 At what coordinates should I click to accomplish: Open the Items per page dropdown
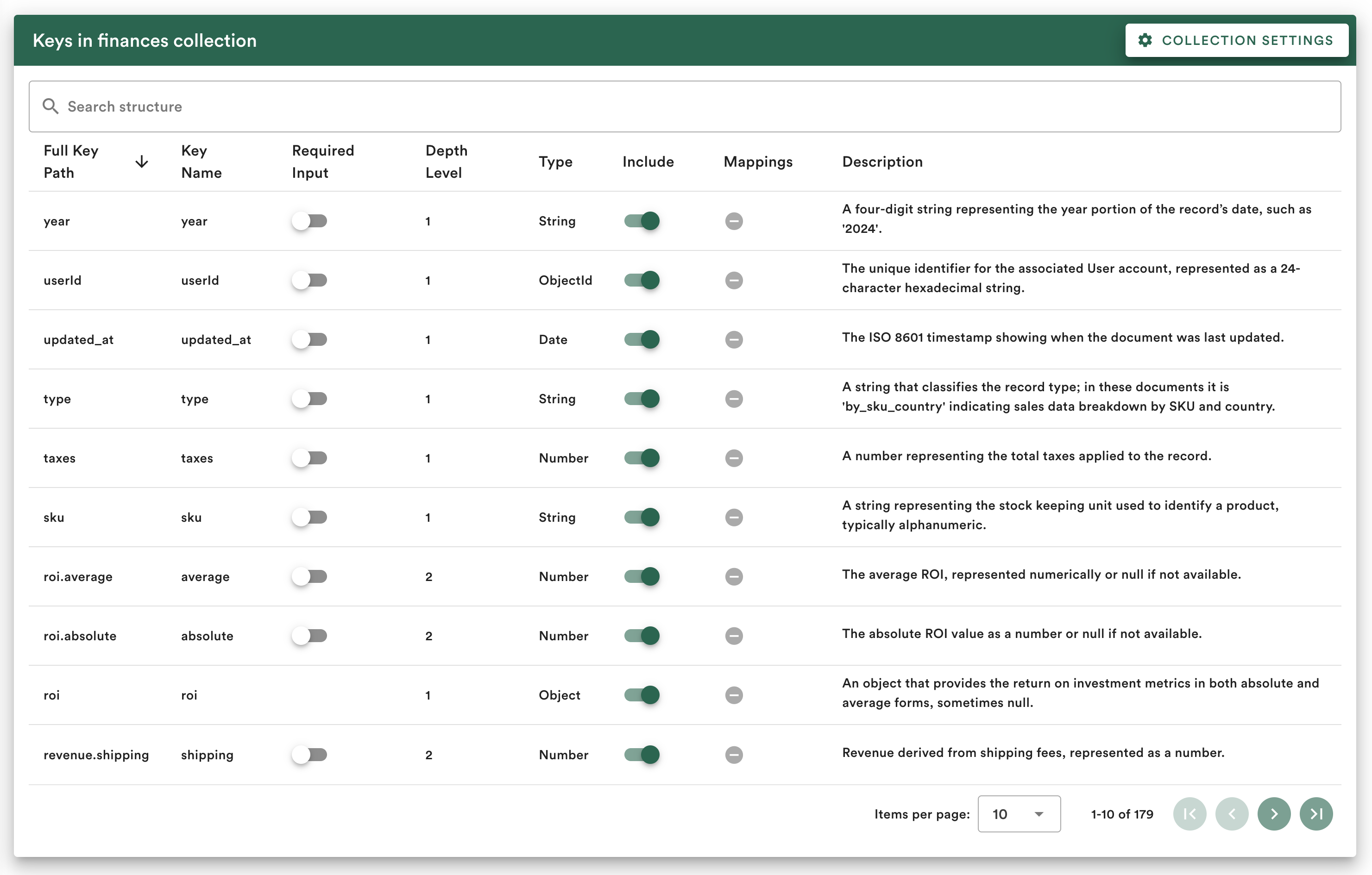pyautogui.click(x=1019, y=813)
